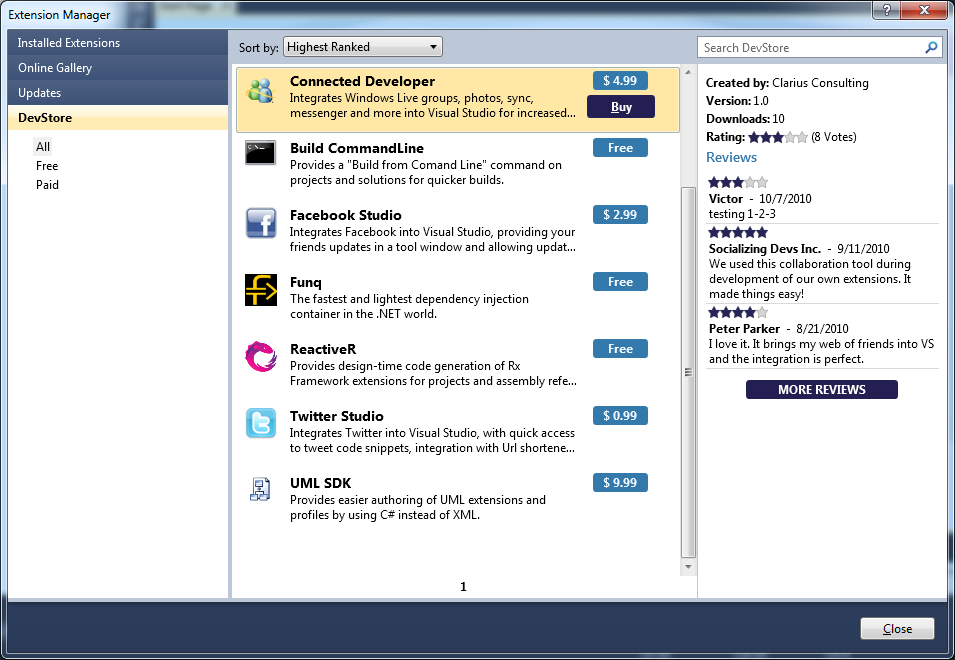Select the Twitter Studio title
The image size is (955, 660).
click(337, 416)
